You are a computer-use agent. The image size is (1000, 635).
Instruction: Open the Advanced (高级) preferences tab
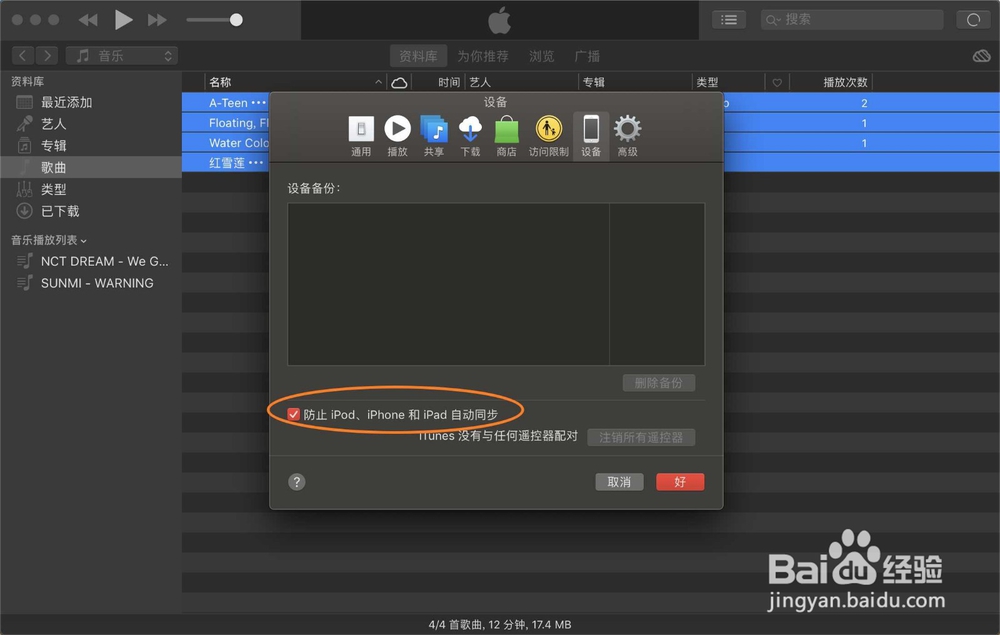click(628, 136)
